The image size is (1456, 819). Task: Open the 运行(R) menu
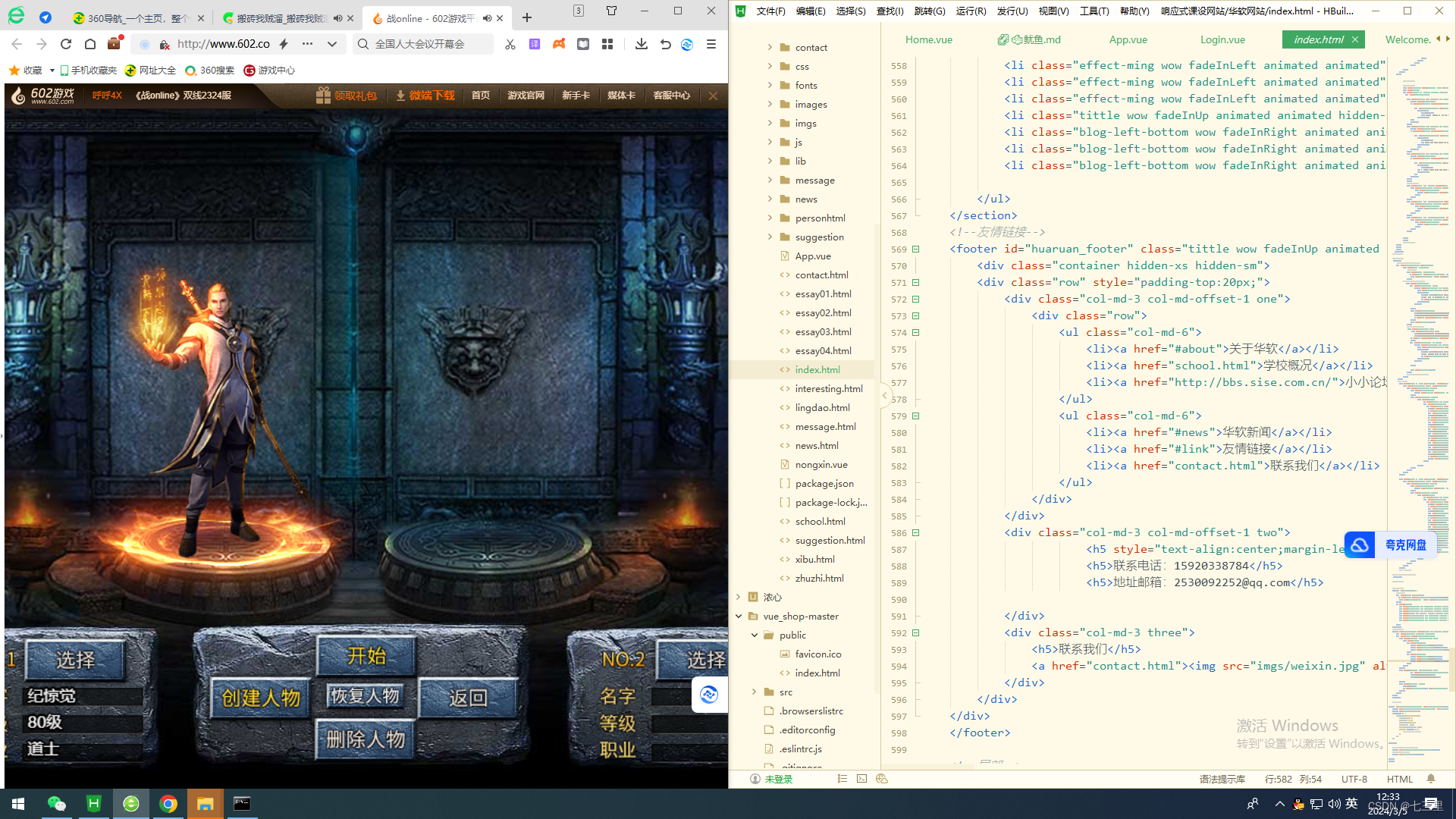click(971, 11)
